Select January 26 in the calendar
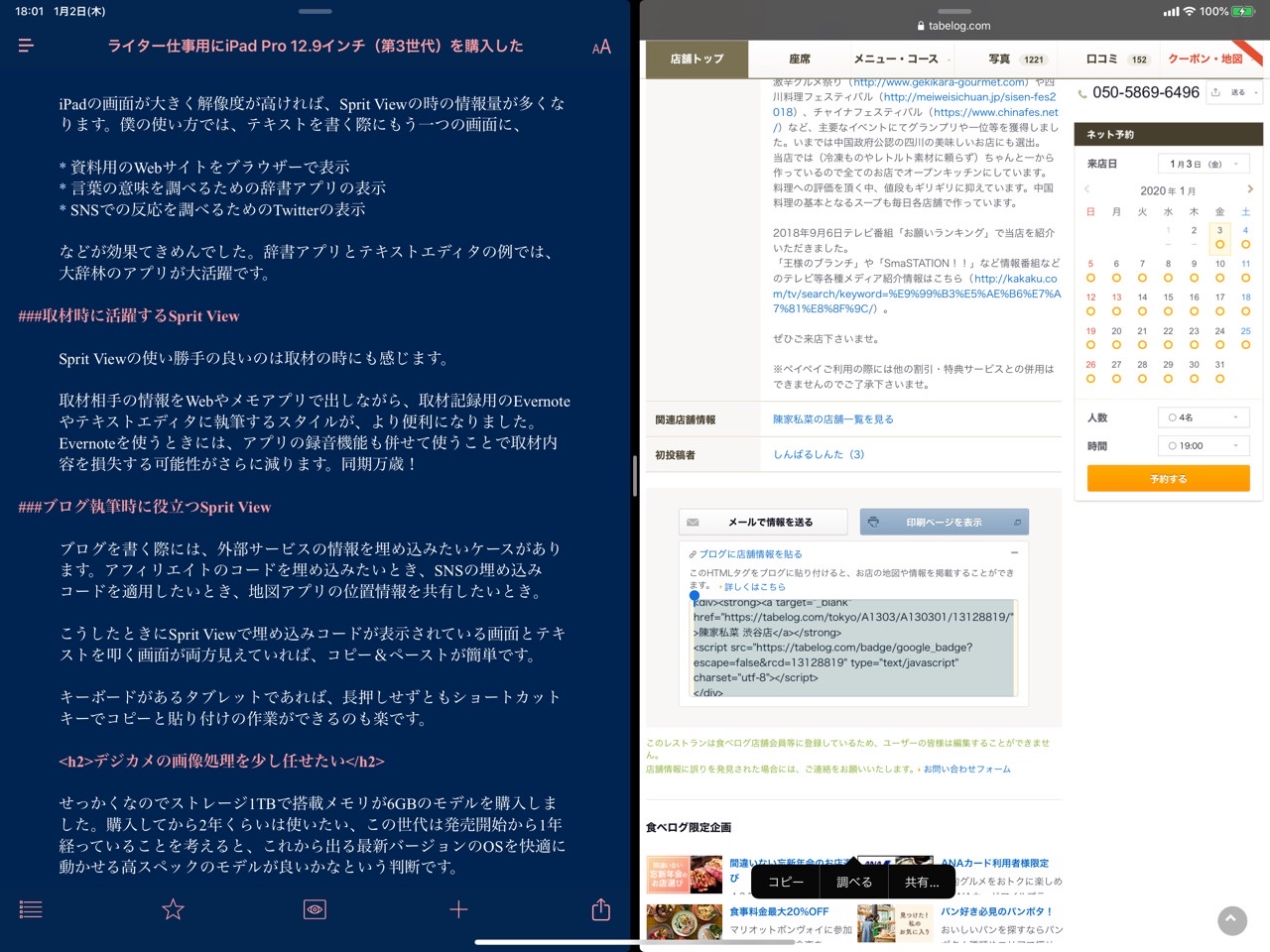Viewport: 1270px width, 952px height. pos(1090,371)
